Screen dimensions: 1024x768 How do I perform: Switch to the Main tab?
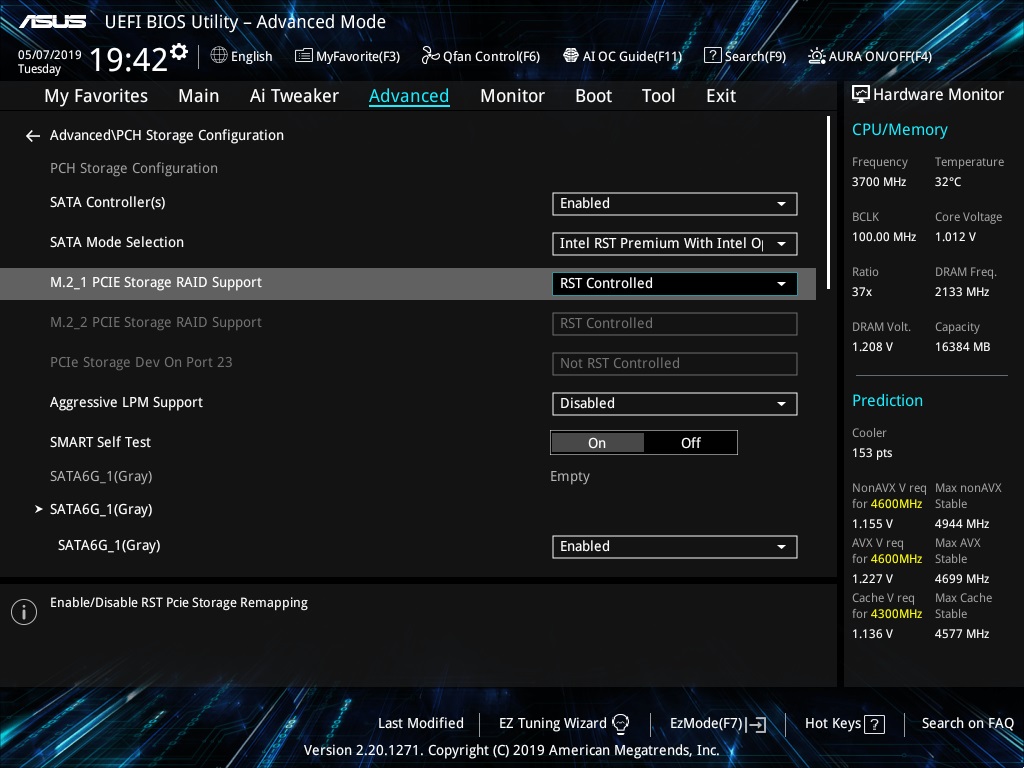click(x=199, y=96)
